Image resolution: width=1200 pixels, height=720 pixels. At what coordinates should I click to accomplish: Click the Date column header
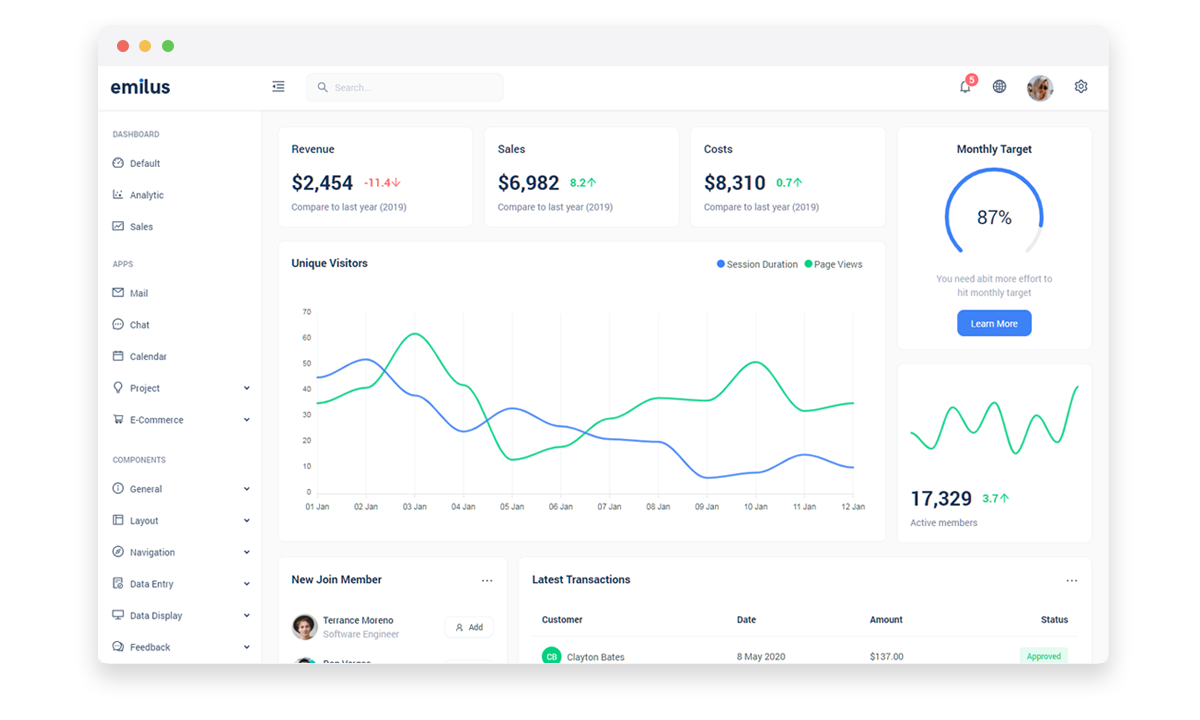746,620
